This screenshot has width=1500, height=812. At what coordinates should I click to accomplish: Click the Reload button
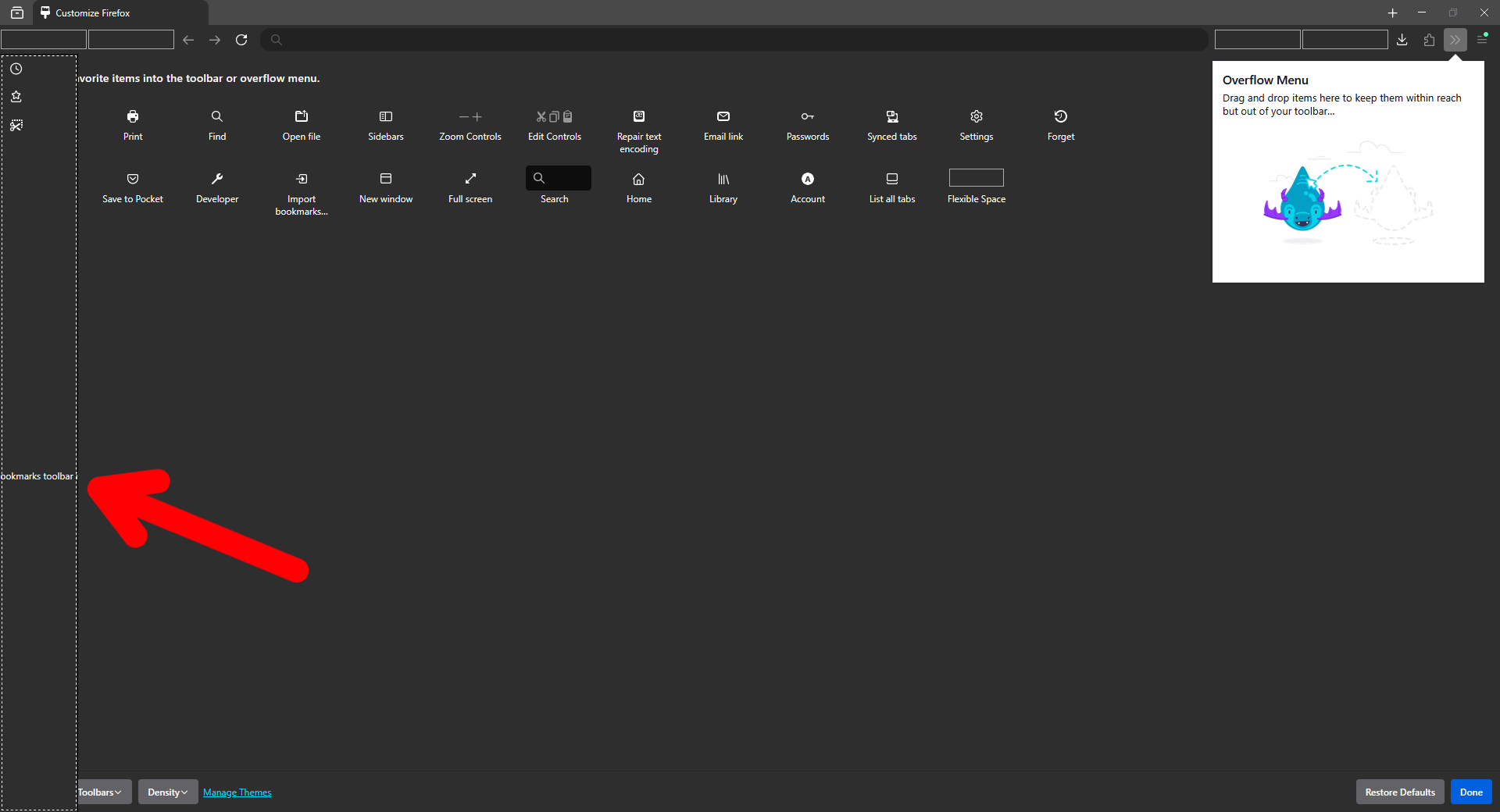241,40
